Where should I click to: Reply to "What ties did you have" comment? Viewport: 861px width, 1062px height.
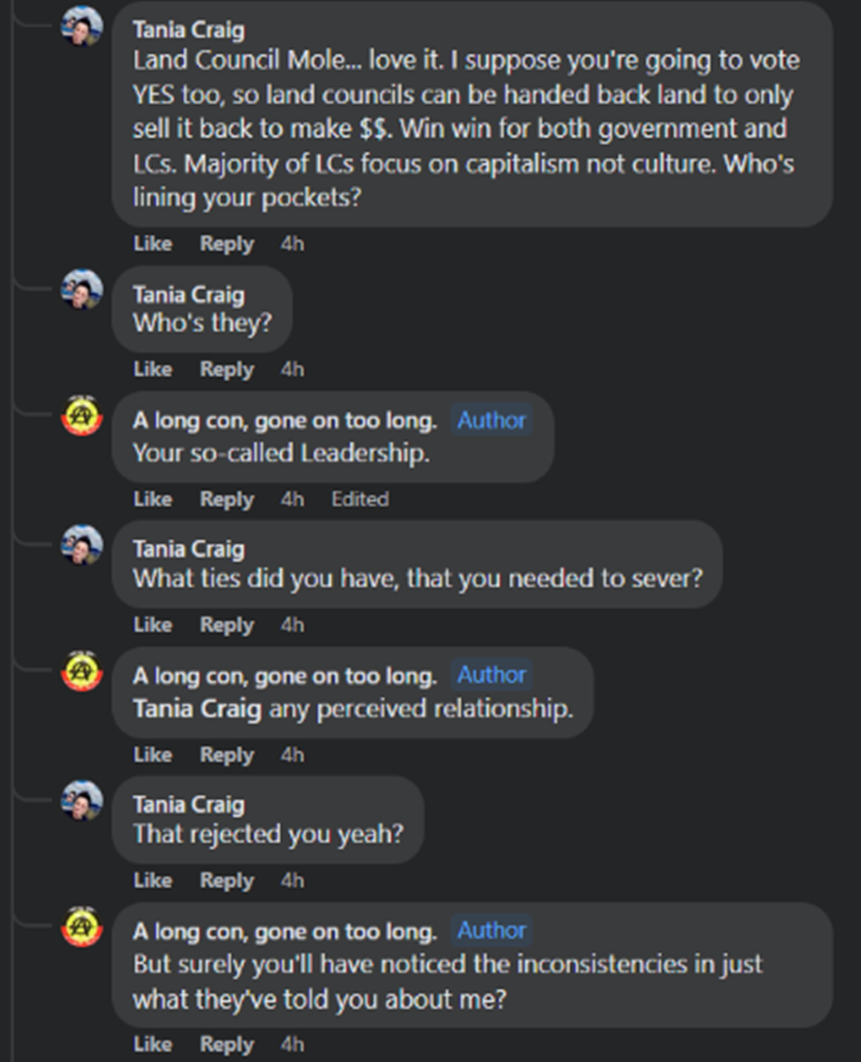(226, 624)
